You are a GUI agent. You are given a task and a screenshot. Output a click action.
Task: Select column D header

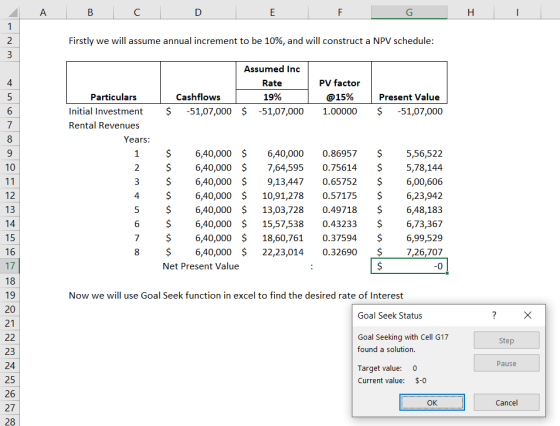click(198, 12)
